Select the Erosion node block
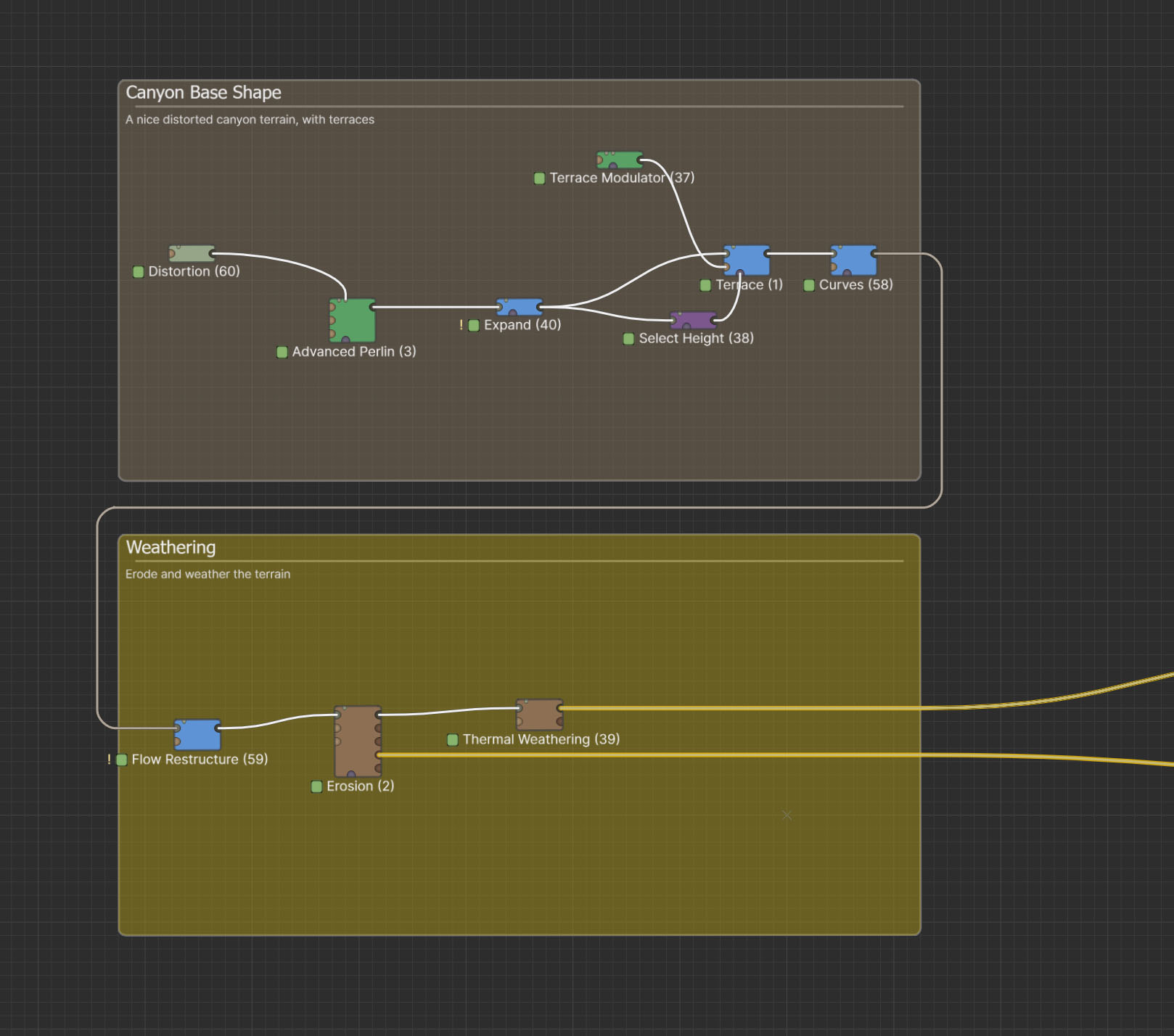This screenshot has width=1174, height=1036. (x=358, y=741)
